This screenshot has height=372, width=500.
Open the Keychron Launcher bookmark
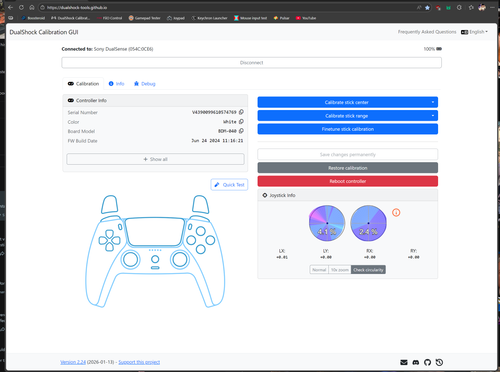209,18
